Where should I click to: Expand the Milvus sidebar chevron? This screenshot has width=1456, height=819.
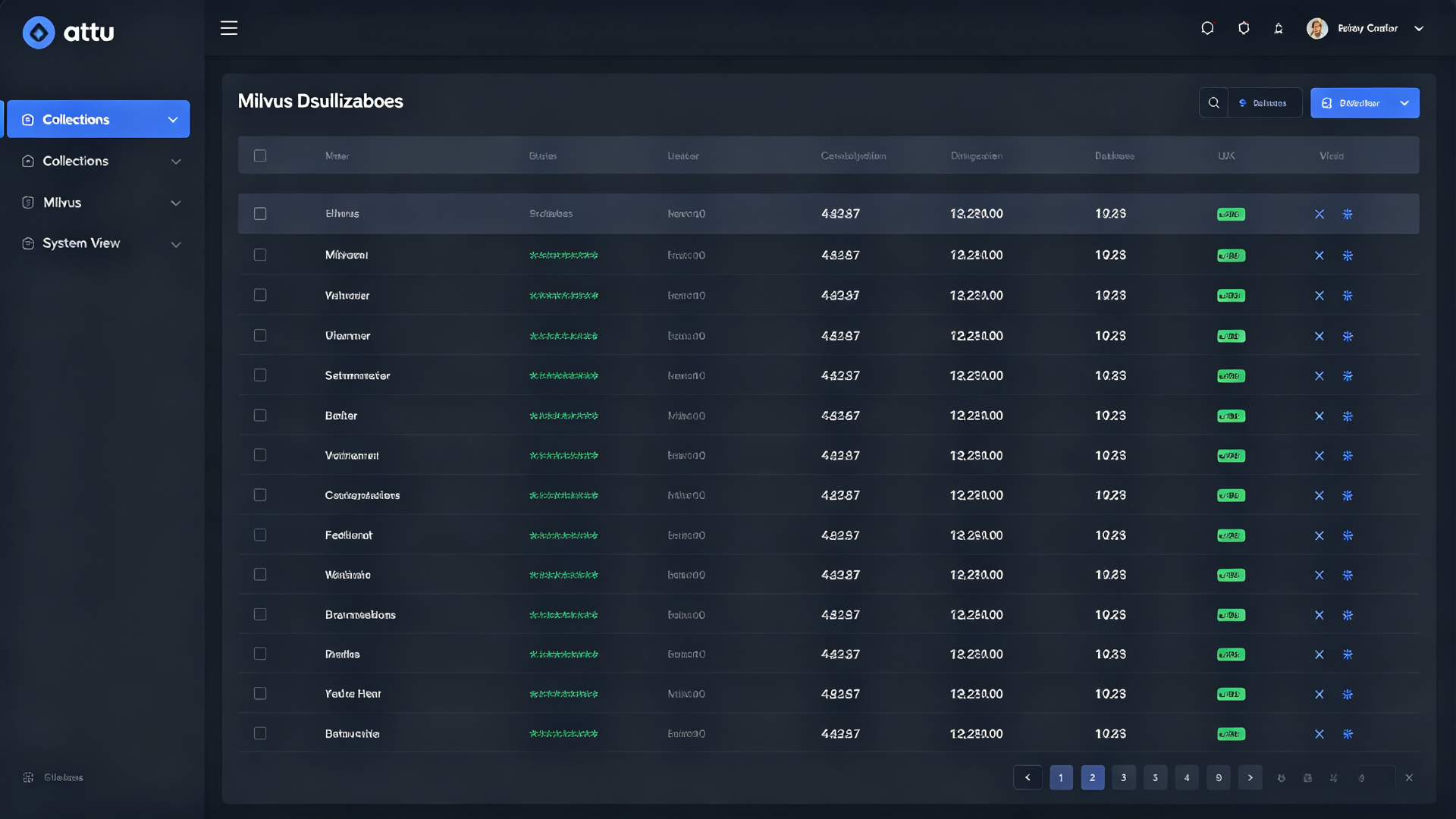coord(176,203)
